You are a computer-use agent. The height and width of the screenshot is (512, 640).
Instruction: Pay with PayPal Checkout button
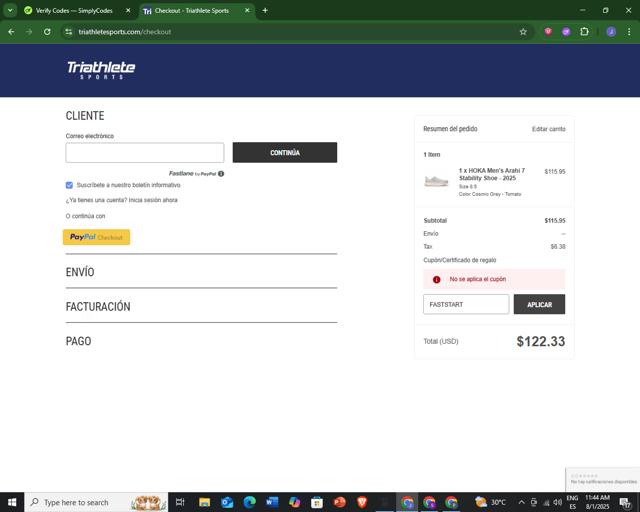(x=96, y=237)
